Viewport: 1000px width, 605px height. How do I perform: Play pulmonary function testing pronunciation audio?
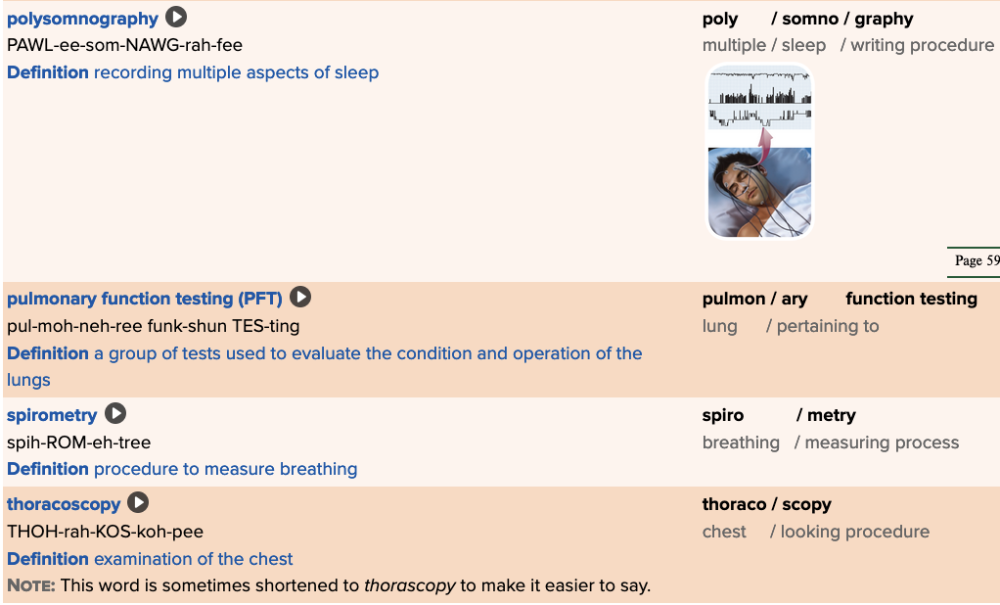pos(300,297)
